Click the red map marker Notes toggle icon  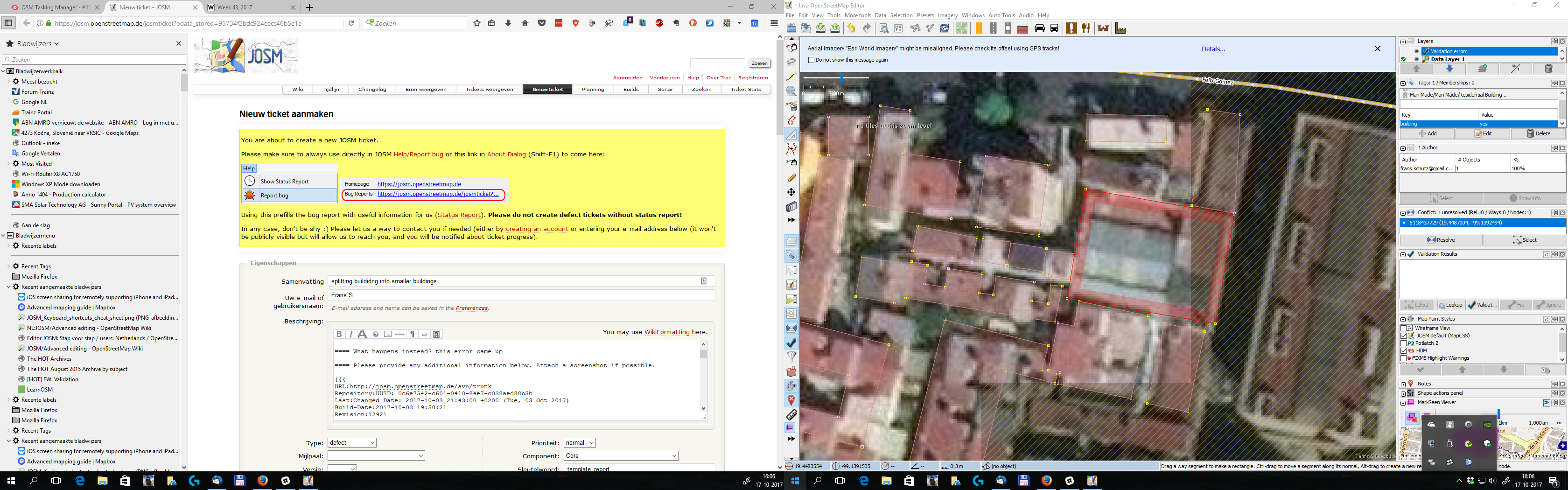[x=791, y=400]
